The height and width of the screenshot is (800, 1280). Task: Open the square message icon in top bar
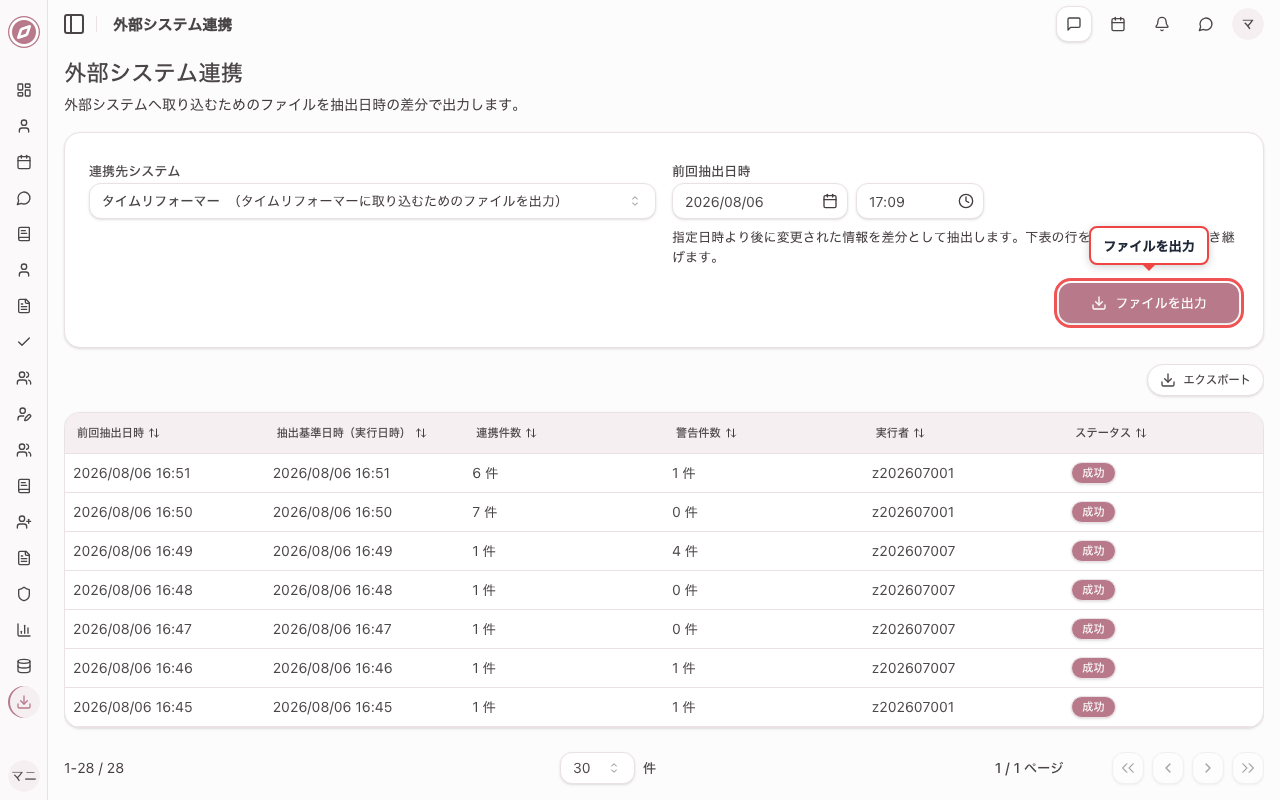(x=1074, y=24)
